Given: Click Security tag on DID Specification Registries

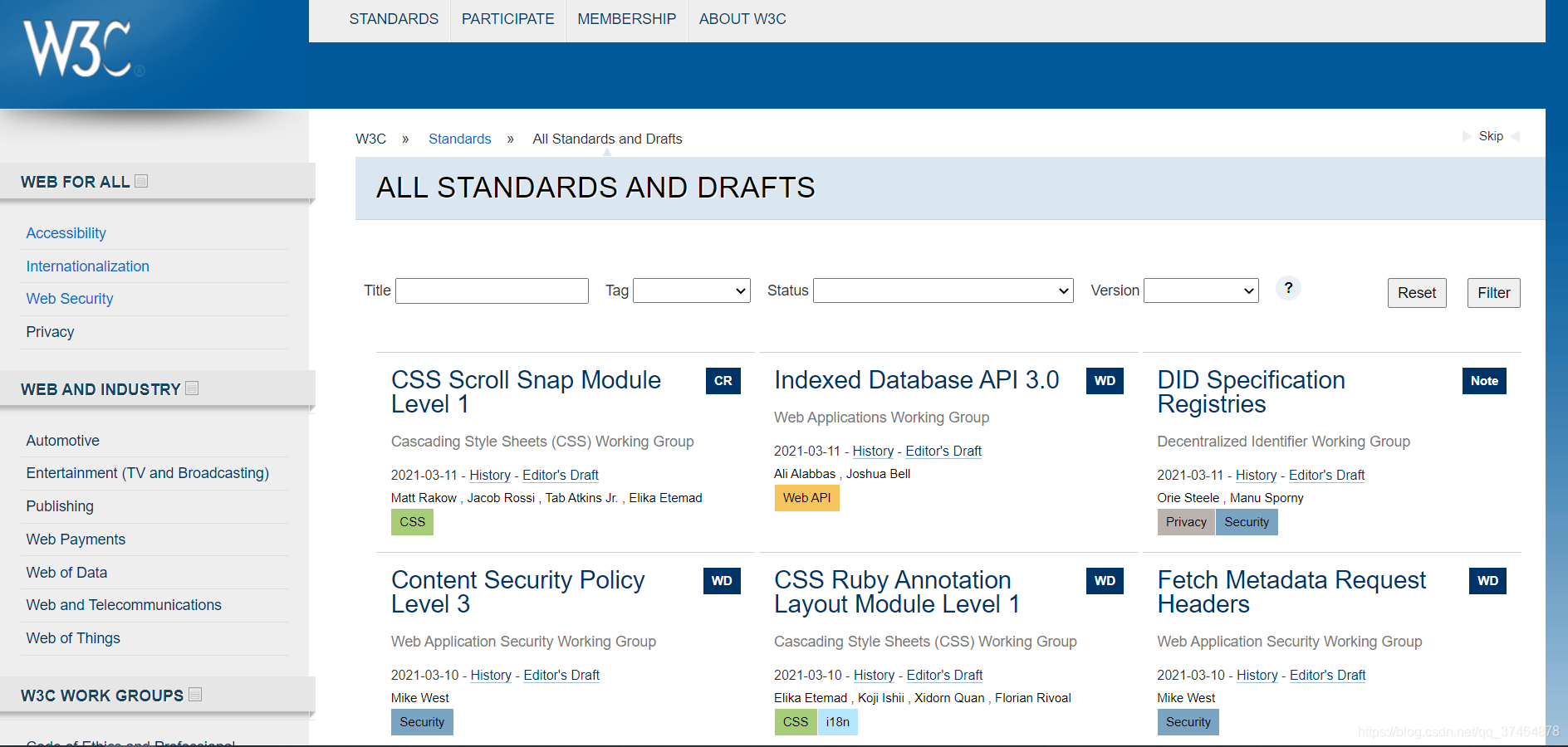Looking at the screenshot, I should click(1247, 522).
